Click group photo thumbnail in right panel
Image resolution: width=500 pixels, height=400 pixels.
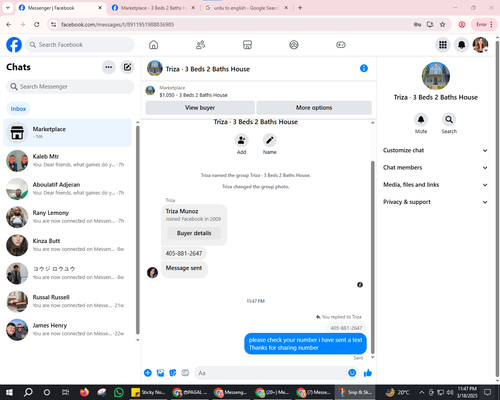pos(436,76)
